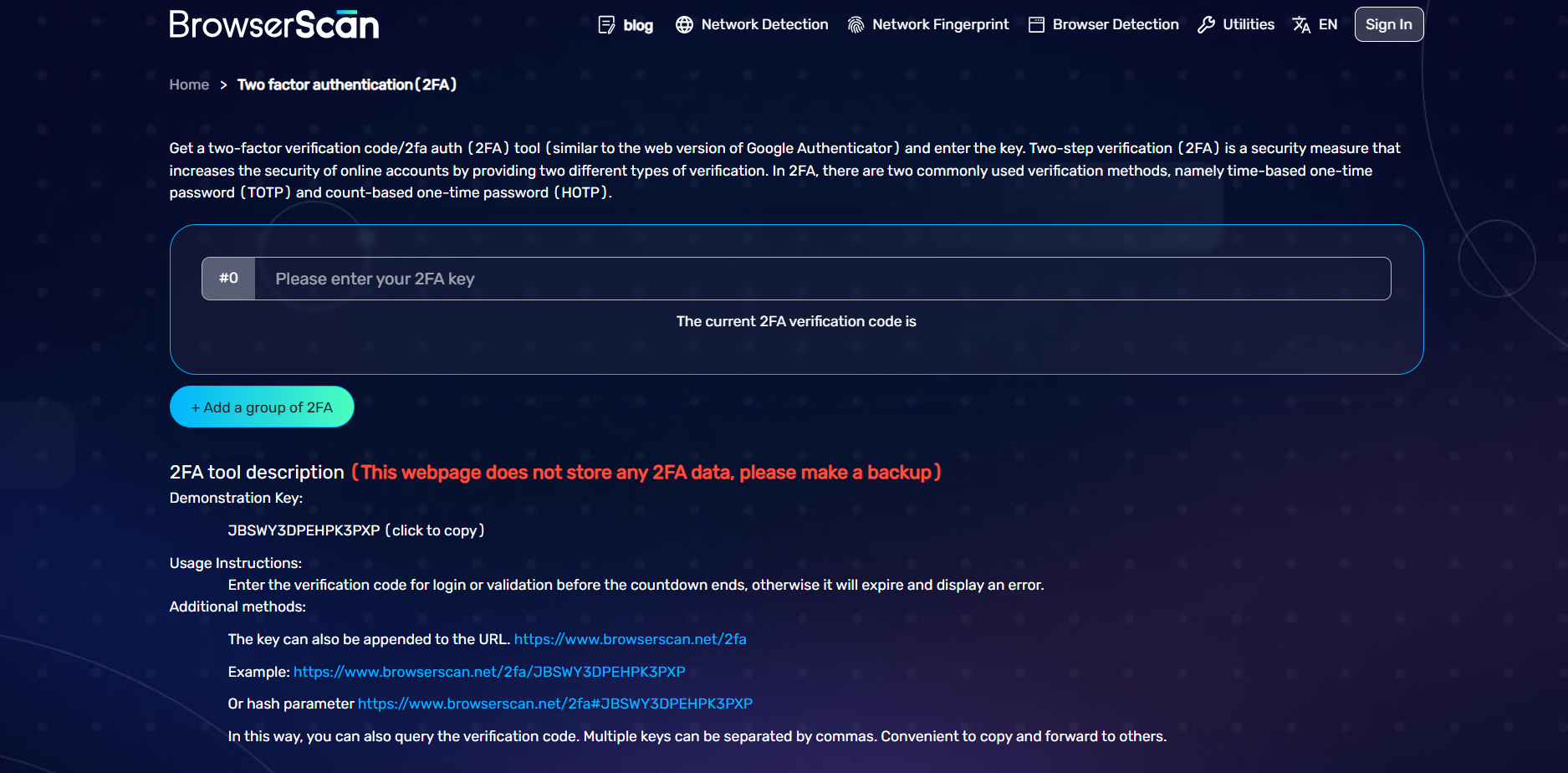The height and width of the screenshot is (773, 1568).
Task: Open the blog menu item
Action: 638,25
